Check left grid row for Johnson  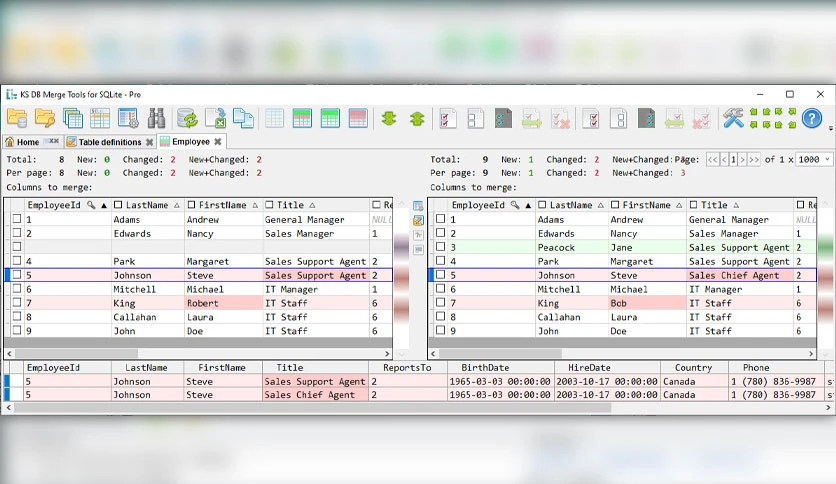coord(17,275)
